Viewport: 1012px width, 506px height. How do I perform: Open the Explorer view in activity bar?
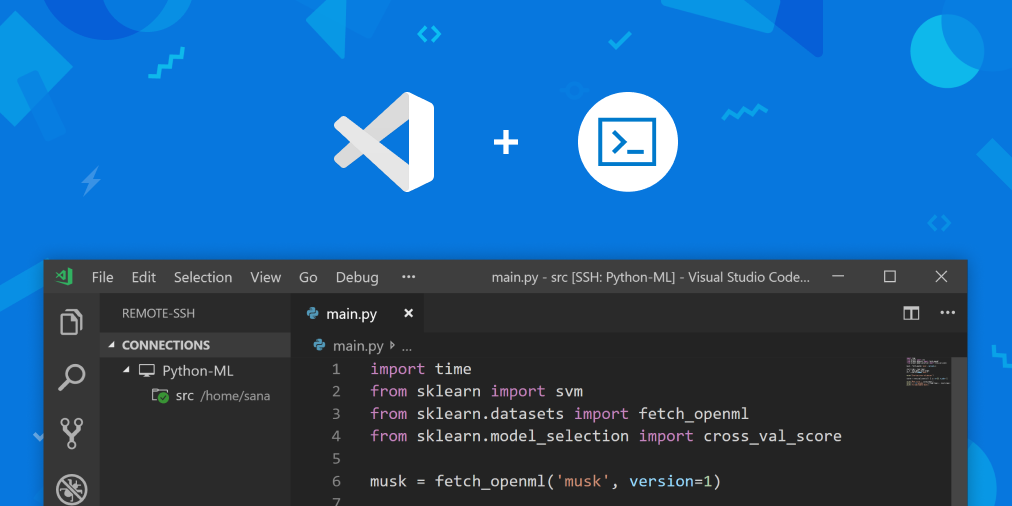click(71, 322)
